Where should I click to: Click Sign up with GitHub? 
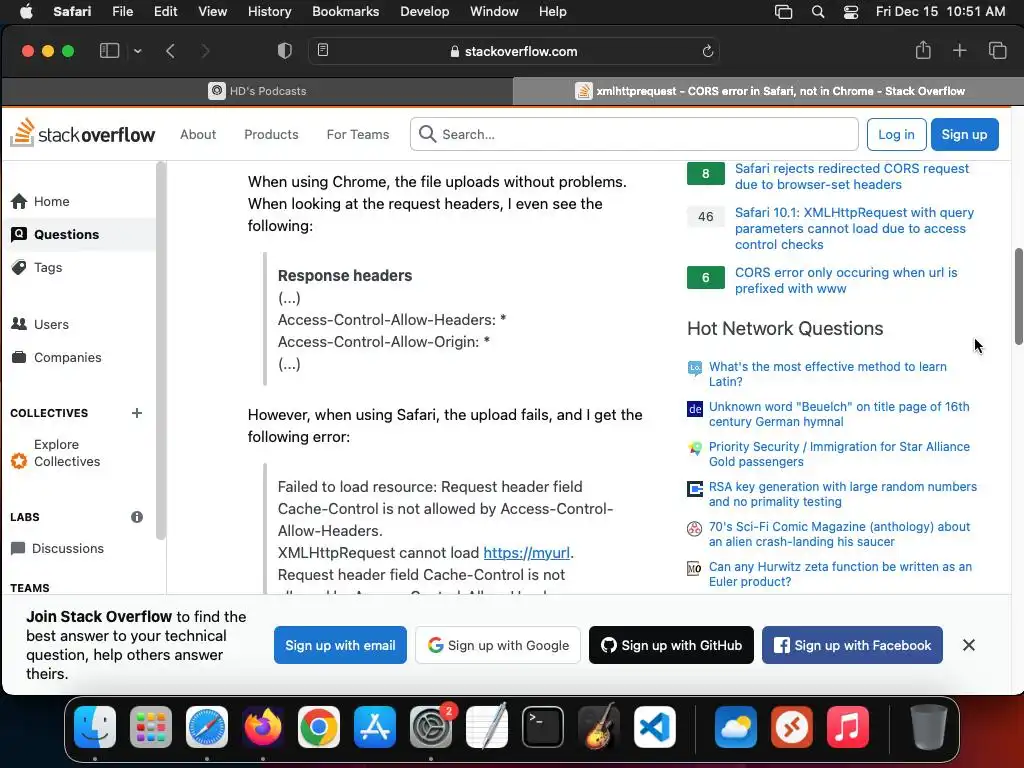pos(671,645)
